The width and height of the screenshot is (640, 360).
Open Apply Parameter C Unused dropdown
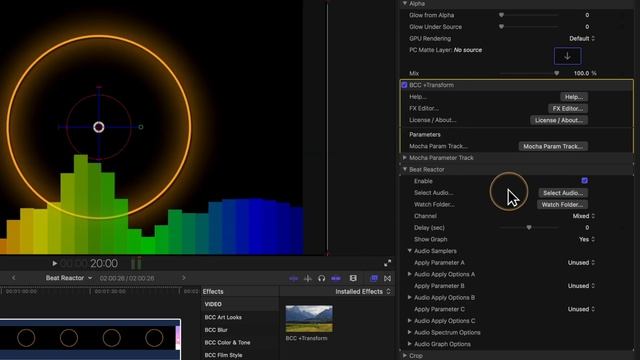[x=581, y=309]
